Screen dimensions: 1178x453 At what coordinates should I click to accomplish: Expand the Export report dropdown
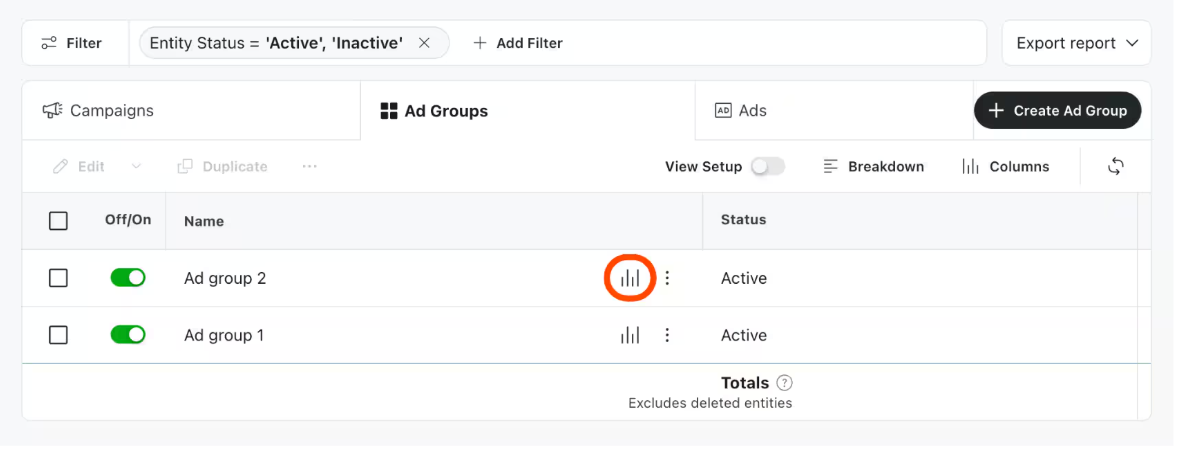click(x=1076, y=43)
